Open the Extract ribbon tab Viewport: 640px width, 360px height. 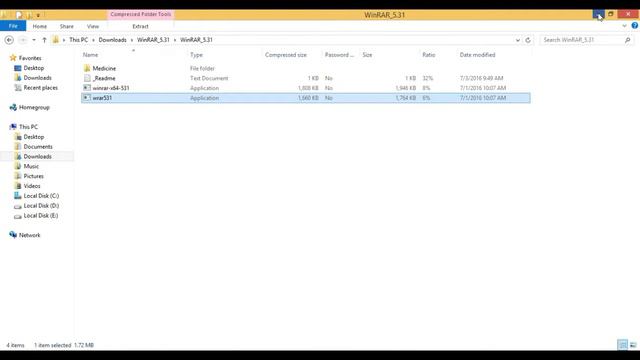pos(140,26)
